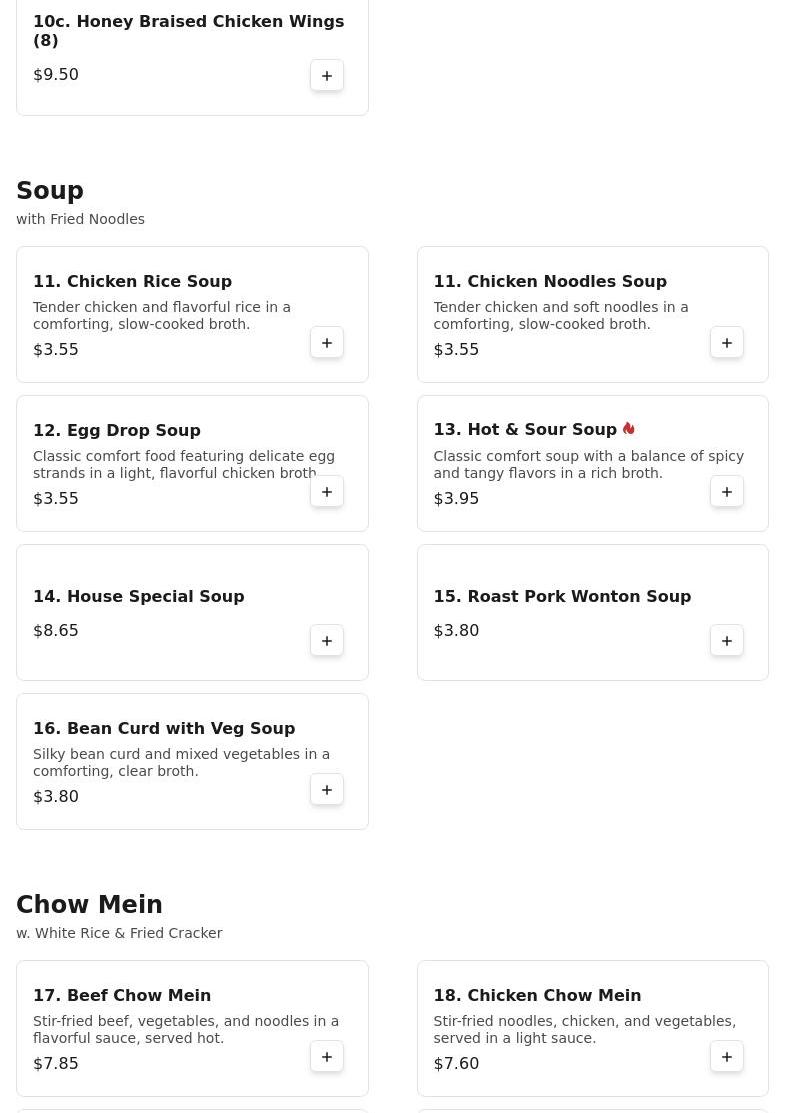
Task: Add Roast Pork Wonton Soup to order
Action: (x=727, y=641)
